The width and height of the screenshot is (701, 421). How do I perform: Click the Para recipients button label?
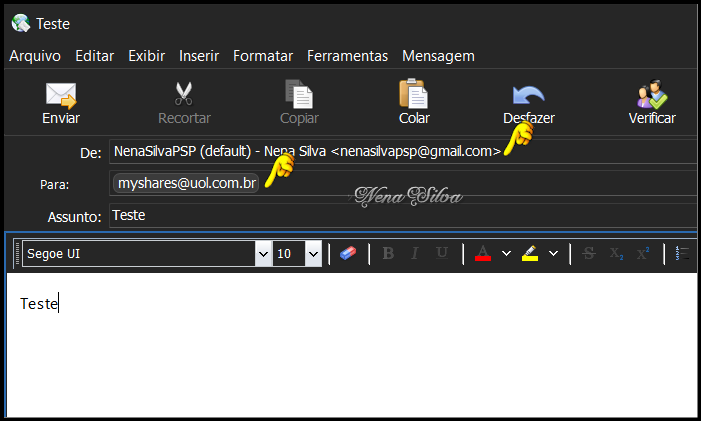[x=54, y=184]
